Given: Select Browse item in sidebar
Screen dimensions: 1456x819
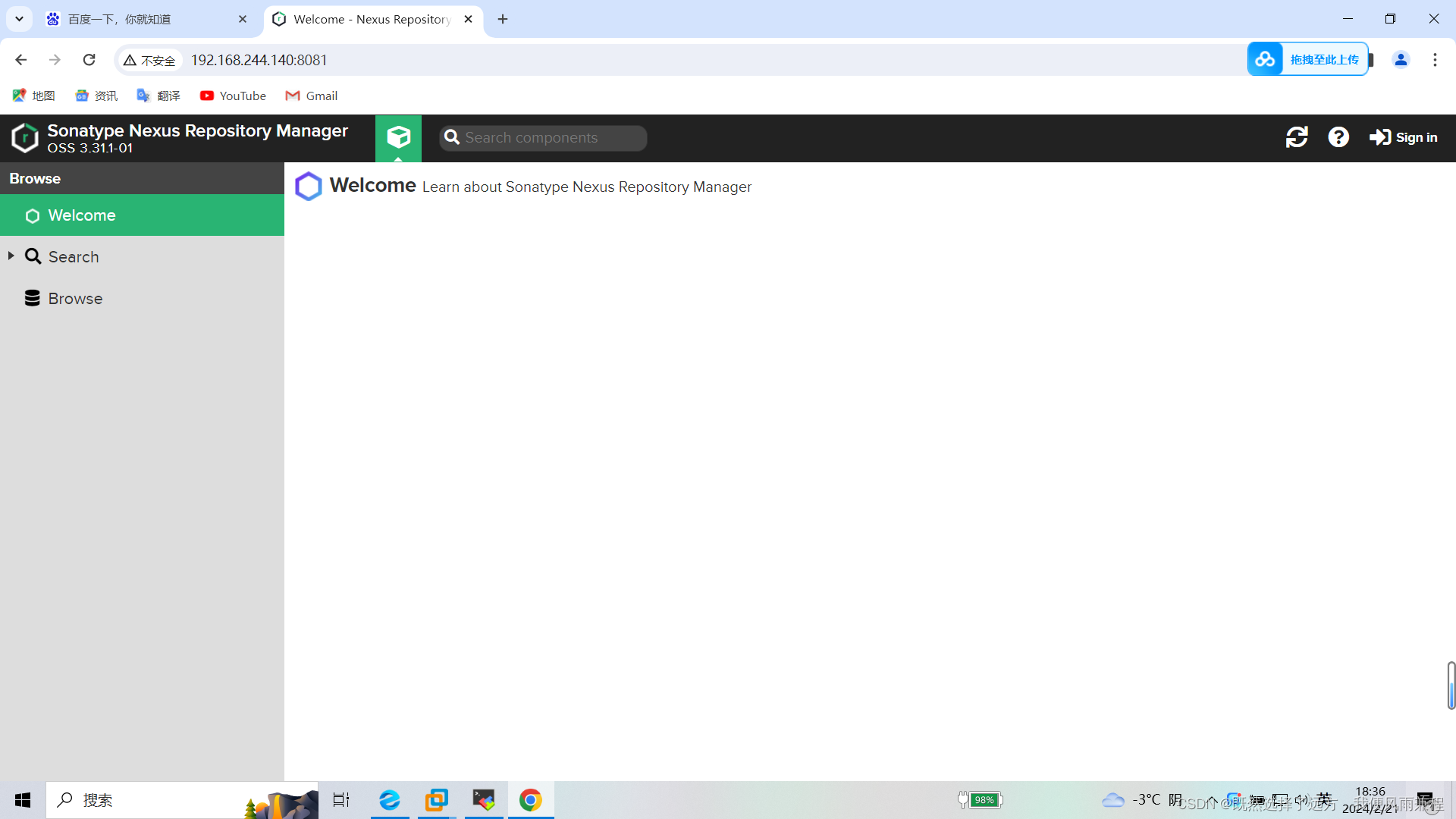Looking at the screenshot, I should pos(75,299).
